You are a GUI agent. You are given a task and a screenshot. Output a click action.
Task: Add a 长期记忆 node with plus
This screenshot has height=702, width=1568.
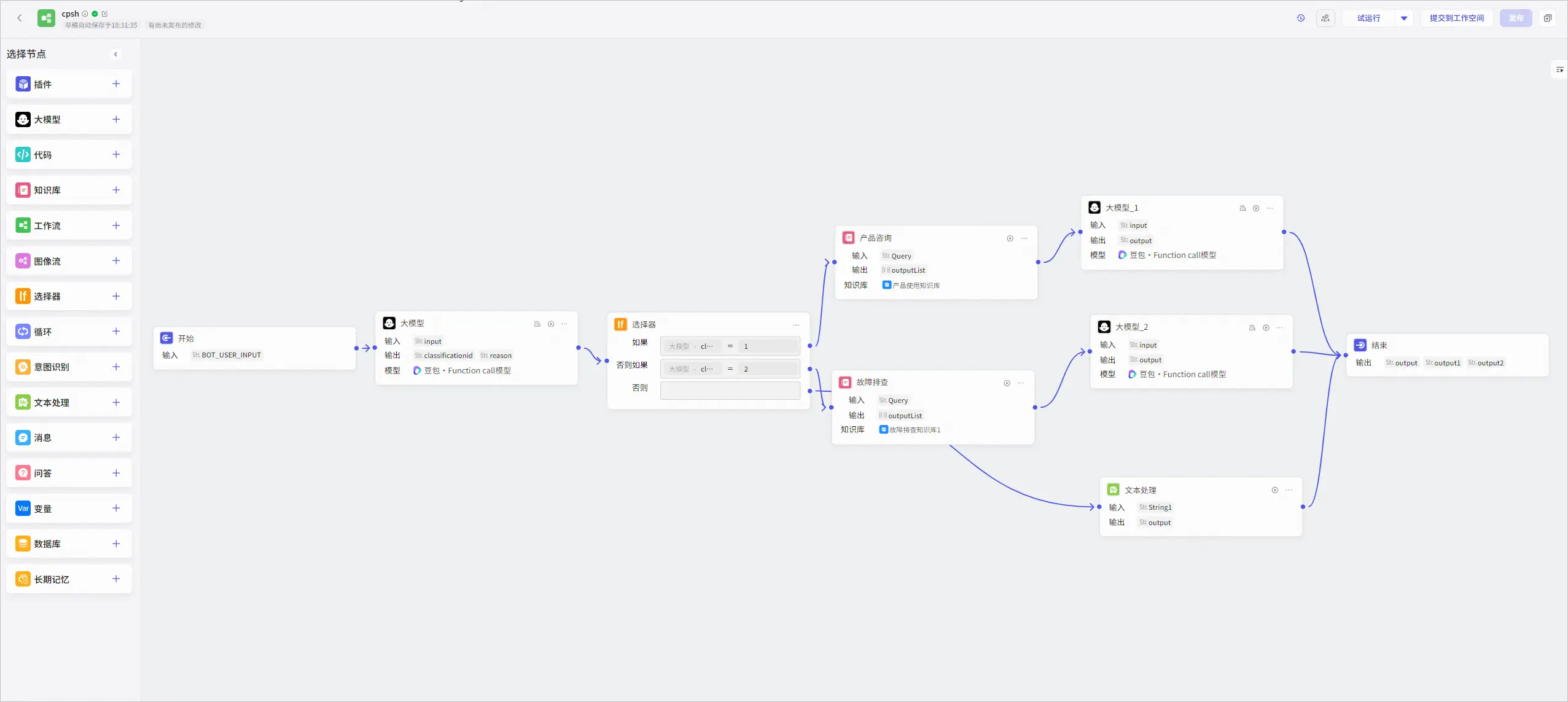116,579
